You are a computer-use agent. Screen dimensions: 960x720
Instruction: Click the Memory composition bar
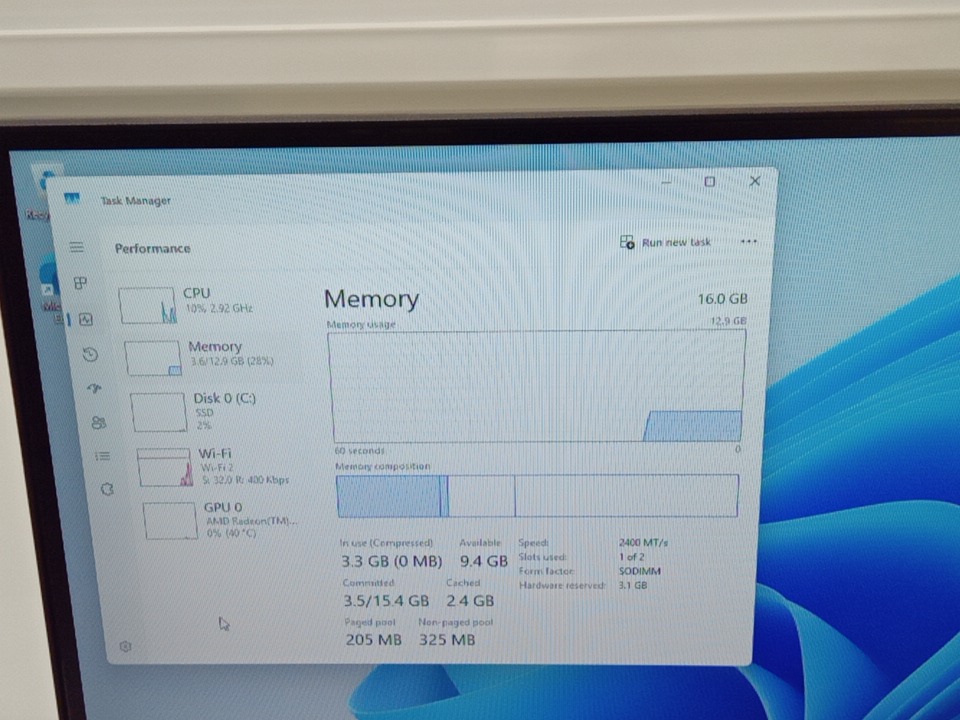pyautogui.click(x=537, y=495)
